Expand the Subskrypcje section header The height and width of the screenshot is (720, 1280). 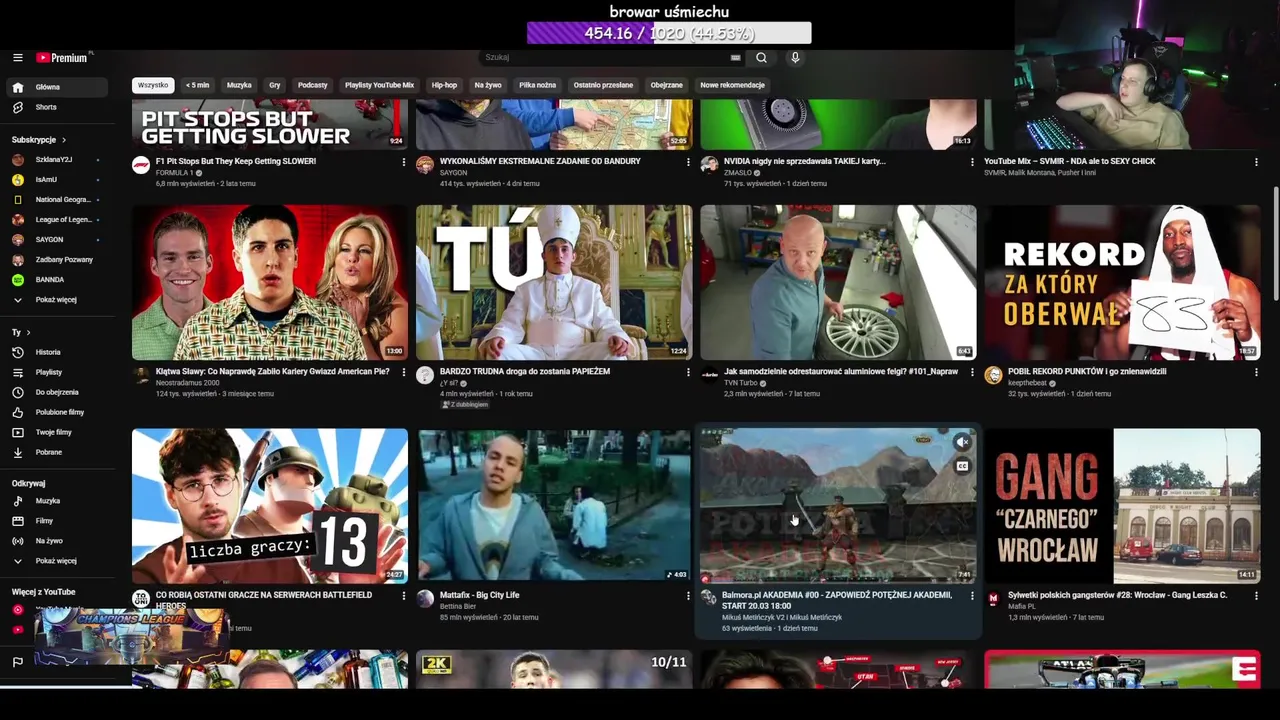39,140
